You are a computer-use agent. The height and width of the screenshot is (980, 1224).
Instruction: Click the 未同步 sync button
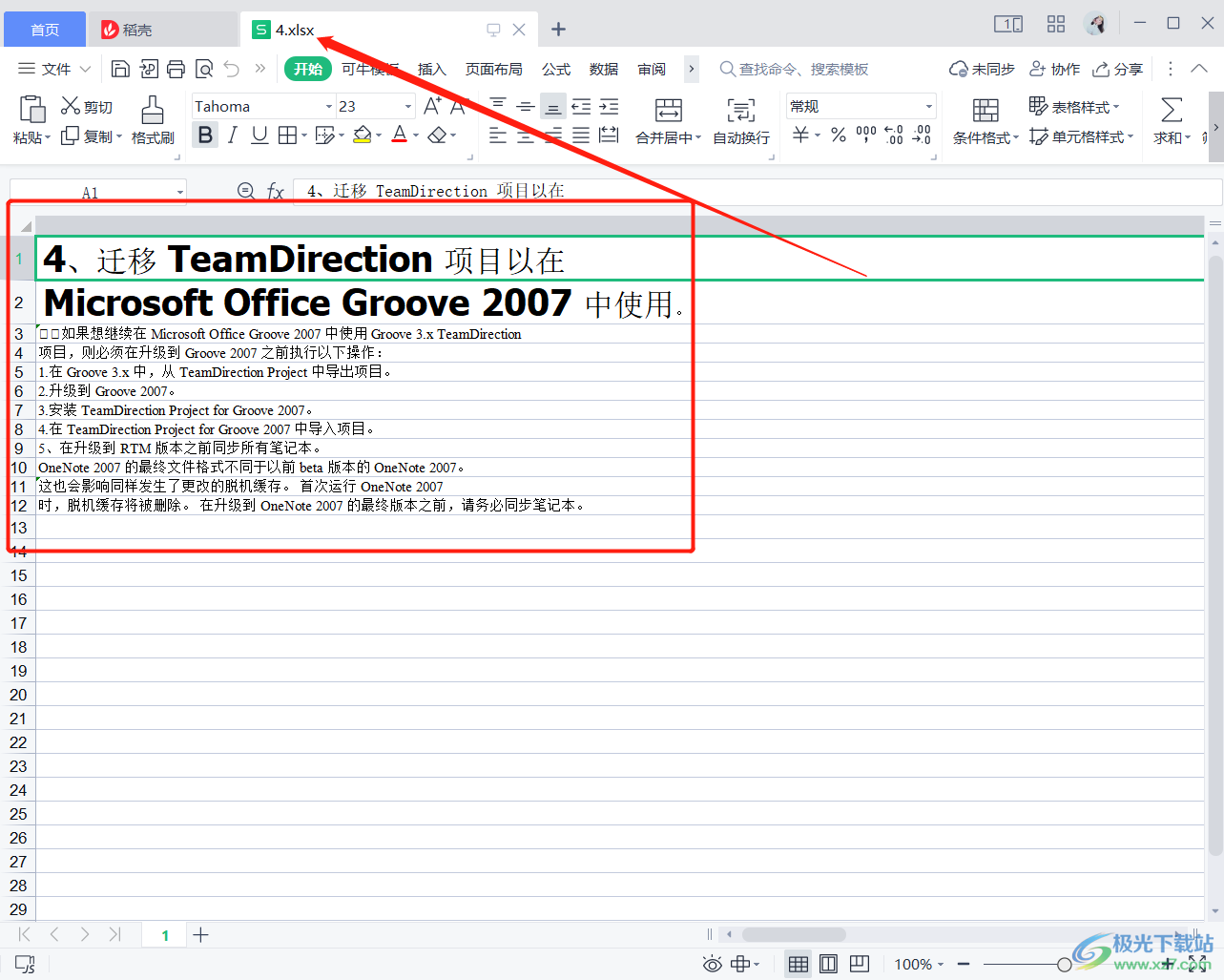[x=982, y=69]
